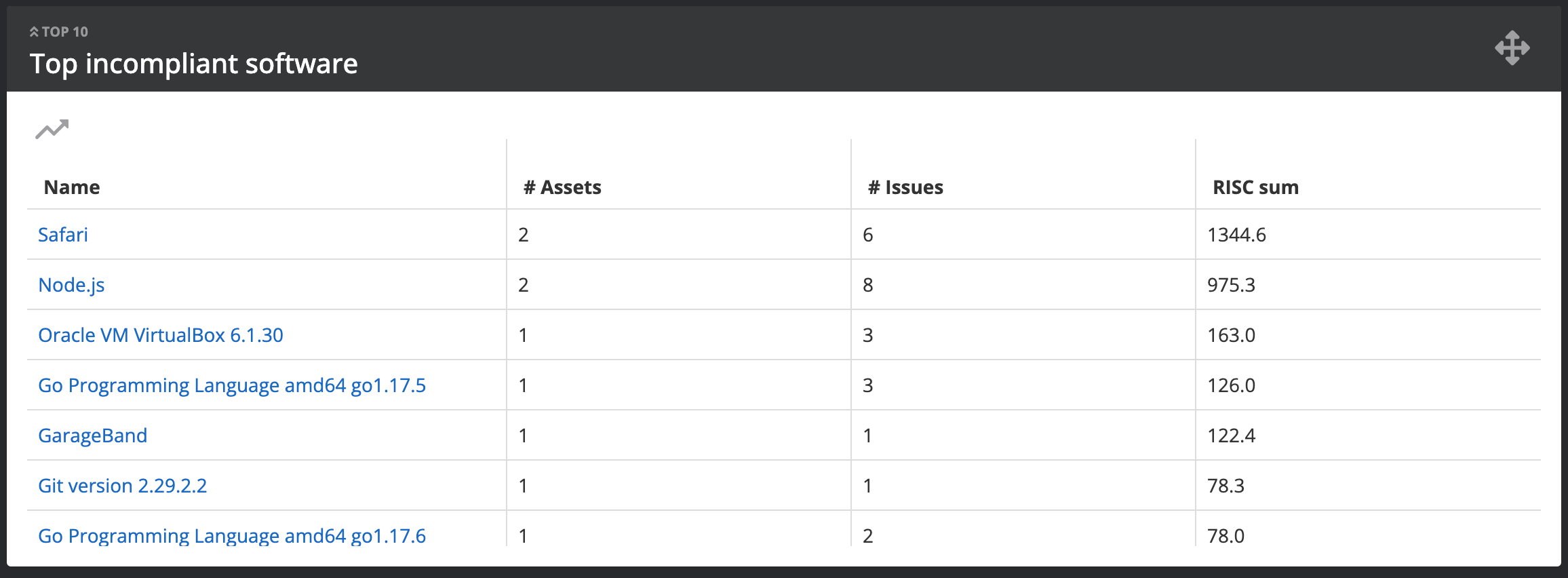Click the TOP 10 label
The height and width of the screenshot is (578, 1568).
tap(65, 32)
